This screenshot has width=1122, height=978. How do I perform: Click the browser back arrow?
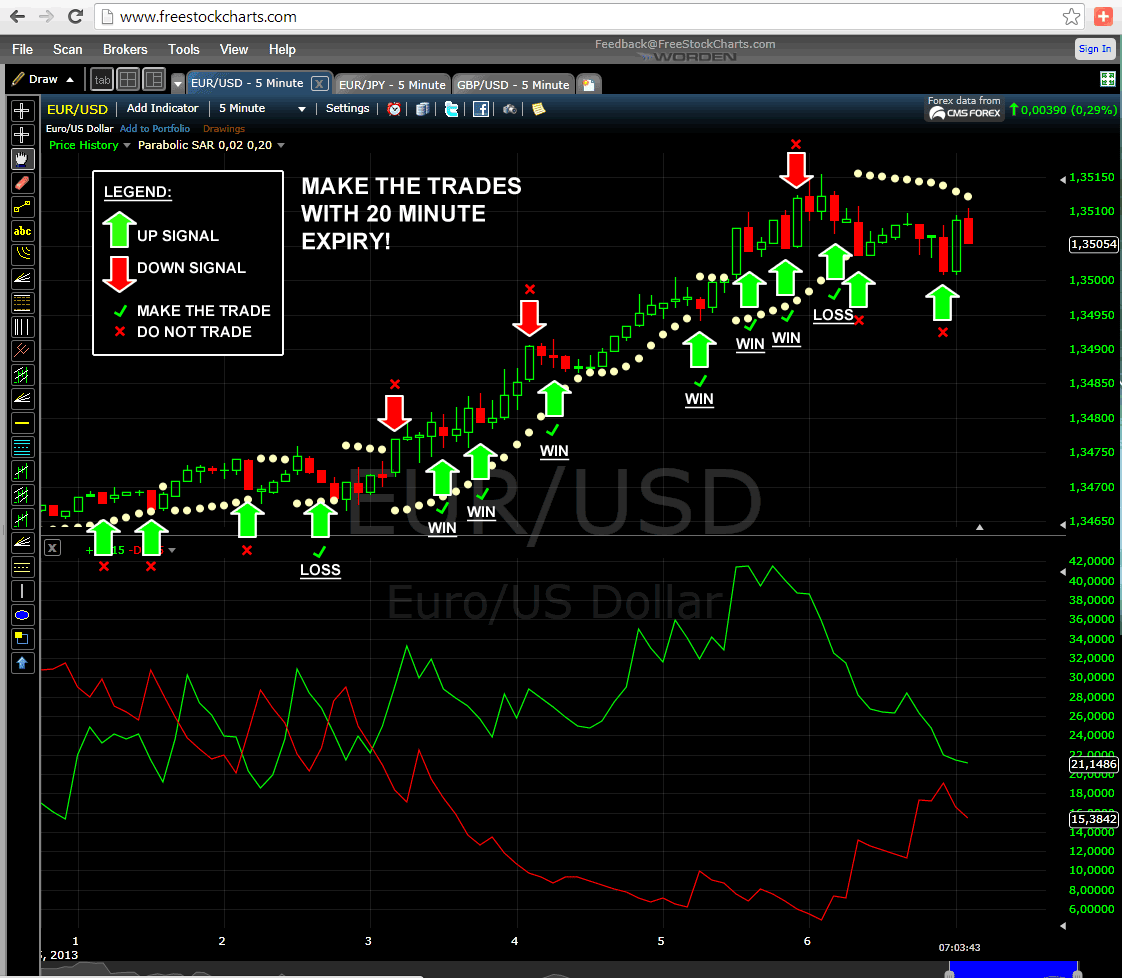[17, 16]
